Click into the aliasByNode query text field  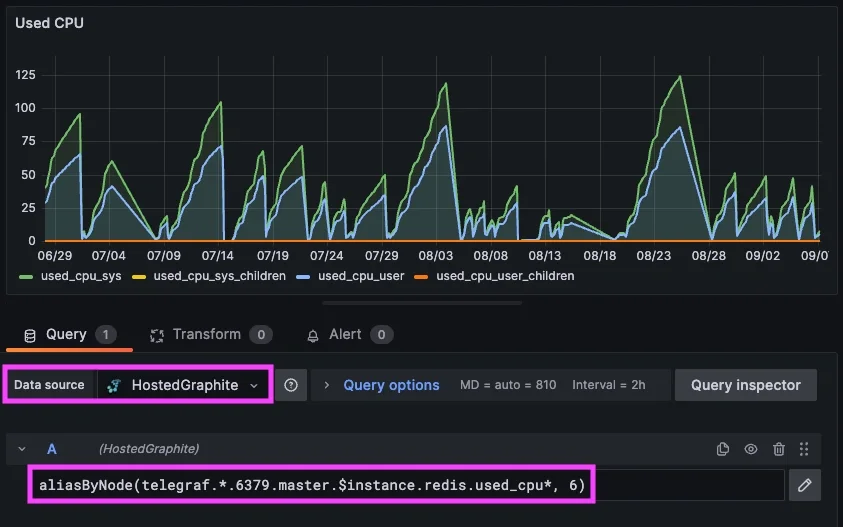pos(408,485)
